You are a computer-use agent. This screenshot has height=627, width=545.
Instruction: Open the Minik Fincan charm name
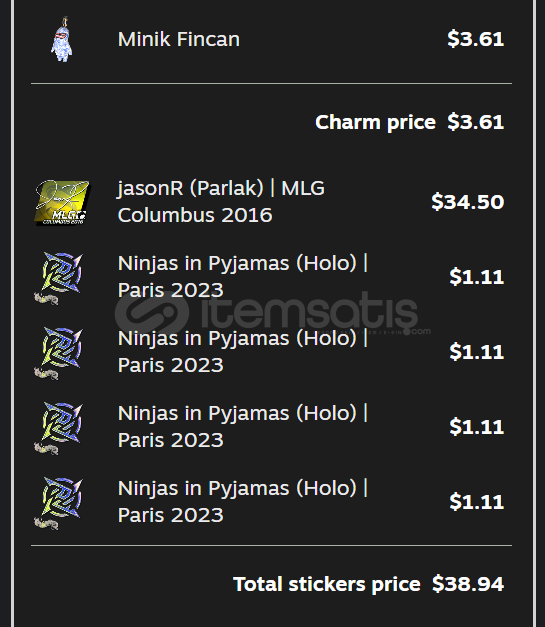click(179, 39)
